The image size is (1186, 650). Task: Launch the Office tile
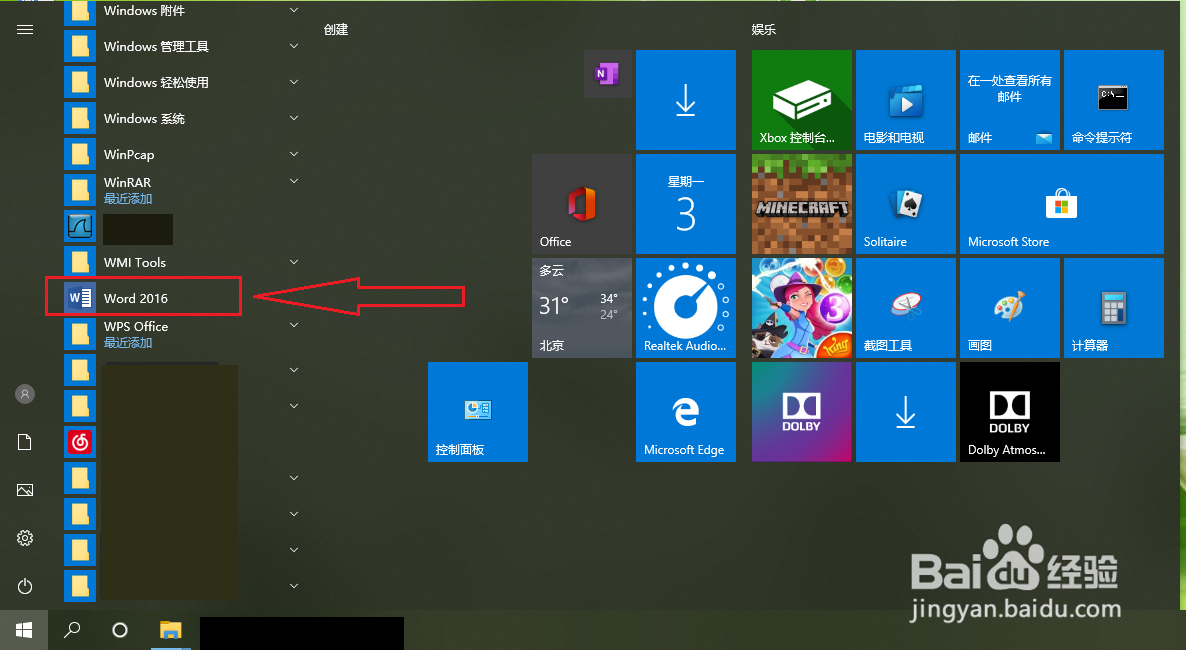582,204
